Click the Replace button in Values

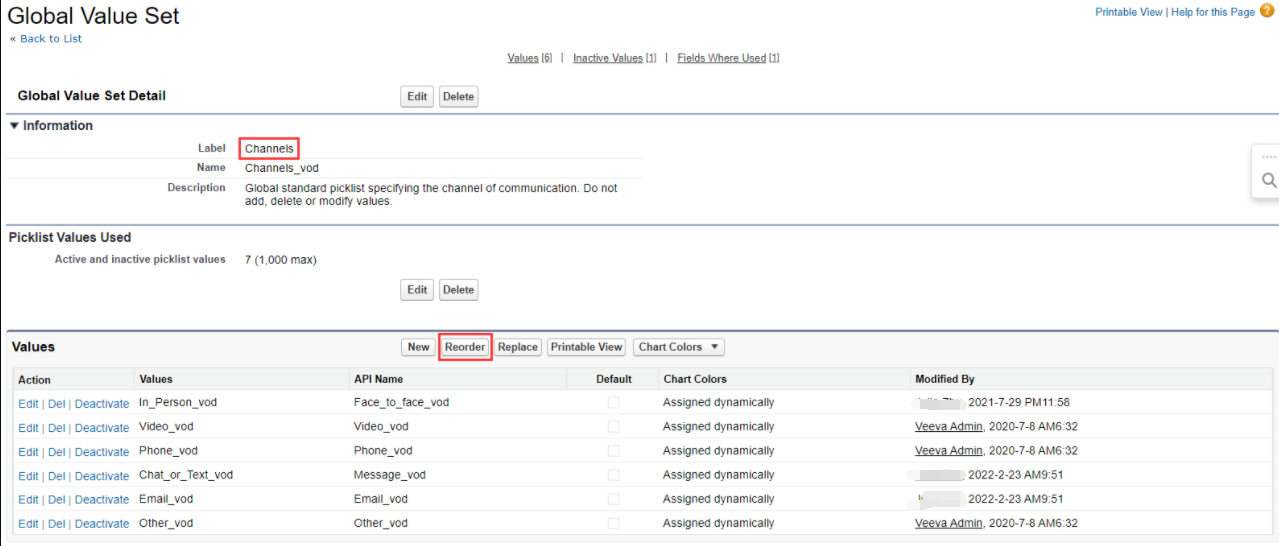click(x=518, y=347)
